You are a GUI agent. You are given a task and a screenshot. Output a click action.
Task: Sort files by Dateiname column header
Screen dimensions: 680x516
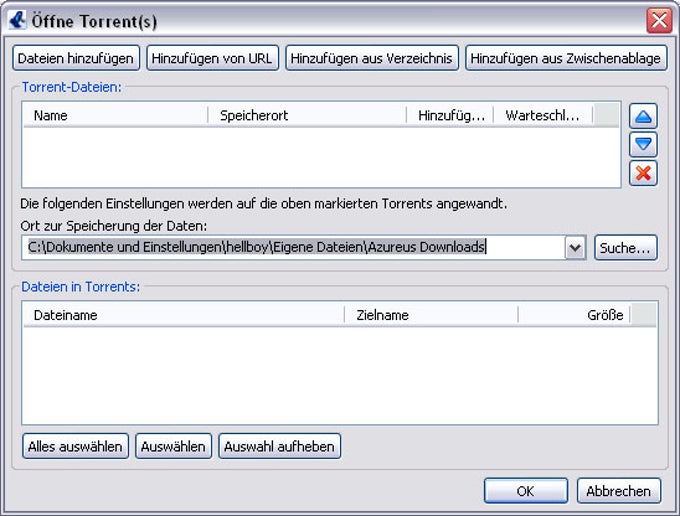click(x=183, y=315)
